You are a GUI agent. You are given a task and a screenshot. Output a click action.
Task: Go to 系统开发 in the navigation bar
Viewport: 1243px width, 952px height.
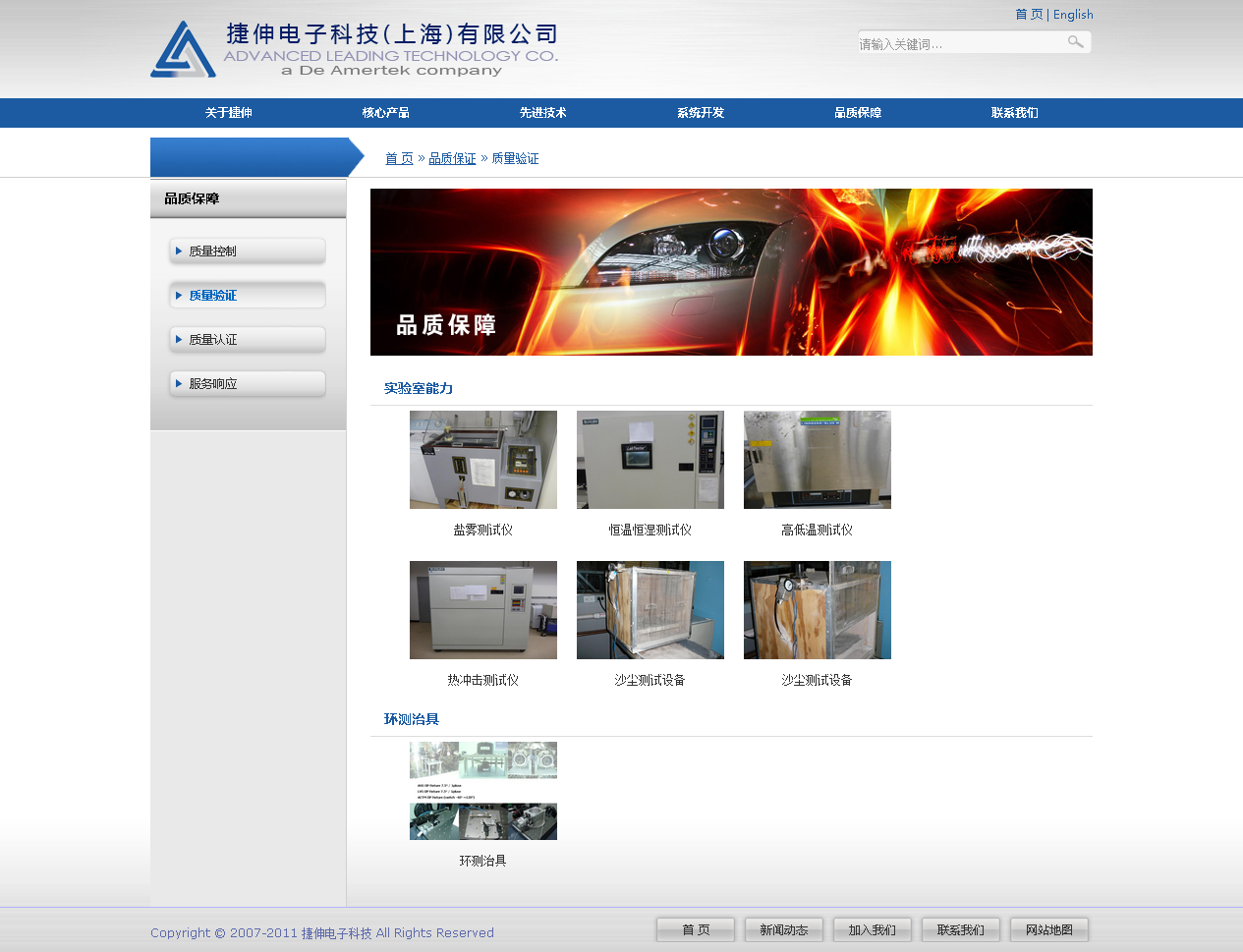coord(700,113)
